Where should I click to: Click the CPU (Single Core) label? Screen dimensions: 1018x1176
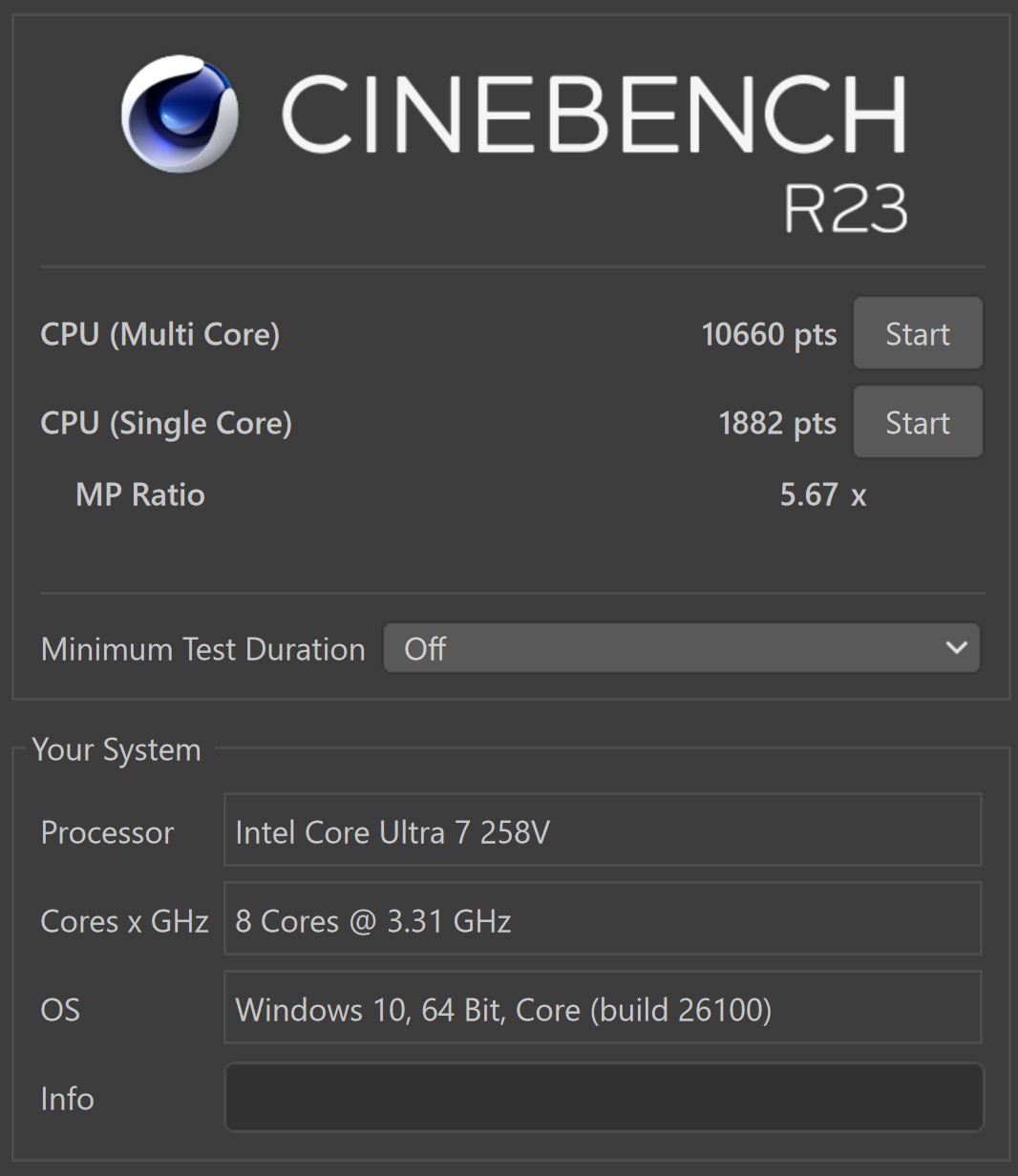pos(166,423)
